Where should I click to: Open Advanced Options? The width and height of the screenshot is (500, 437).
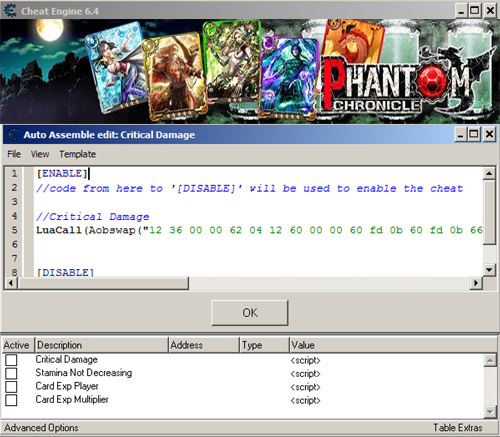[41, 428]
